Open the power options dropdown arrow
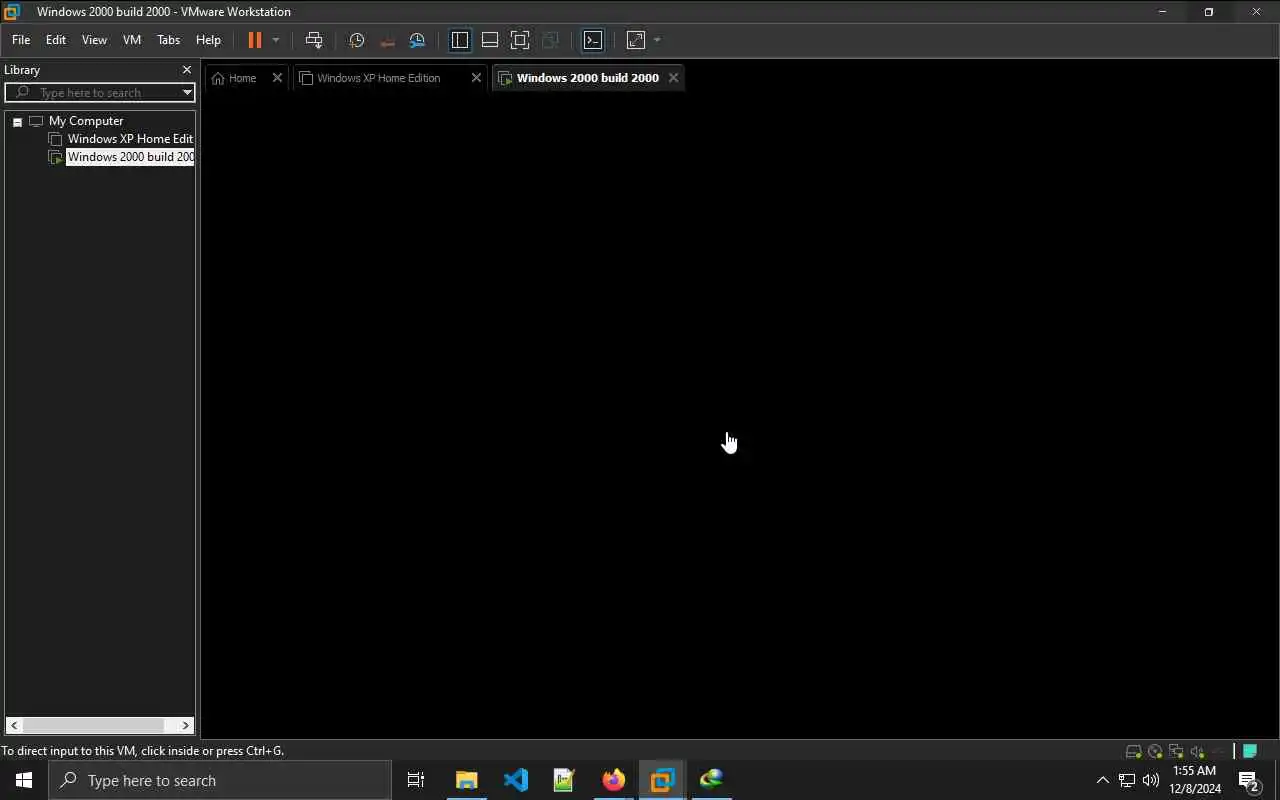The image size is (1280, 800). (276, 40)
